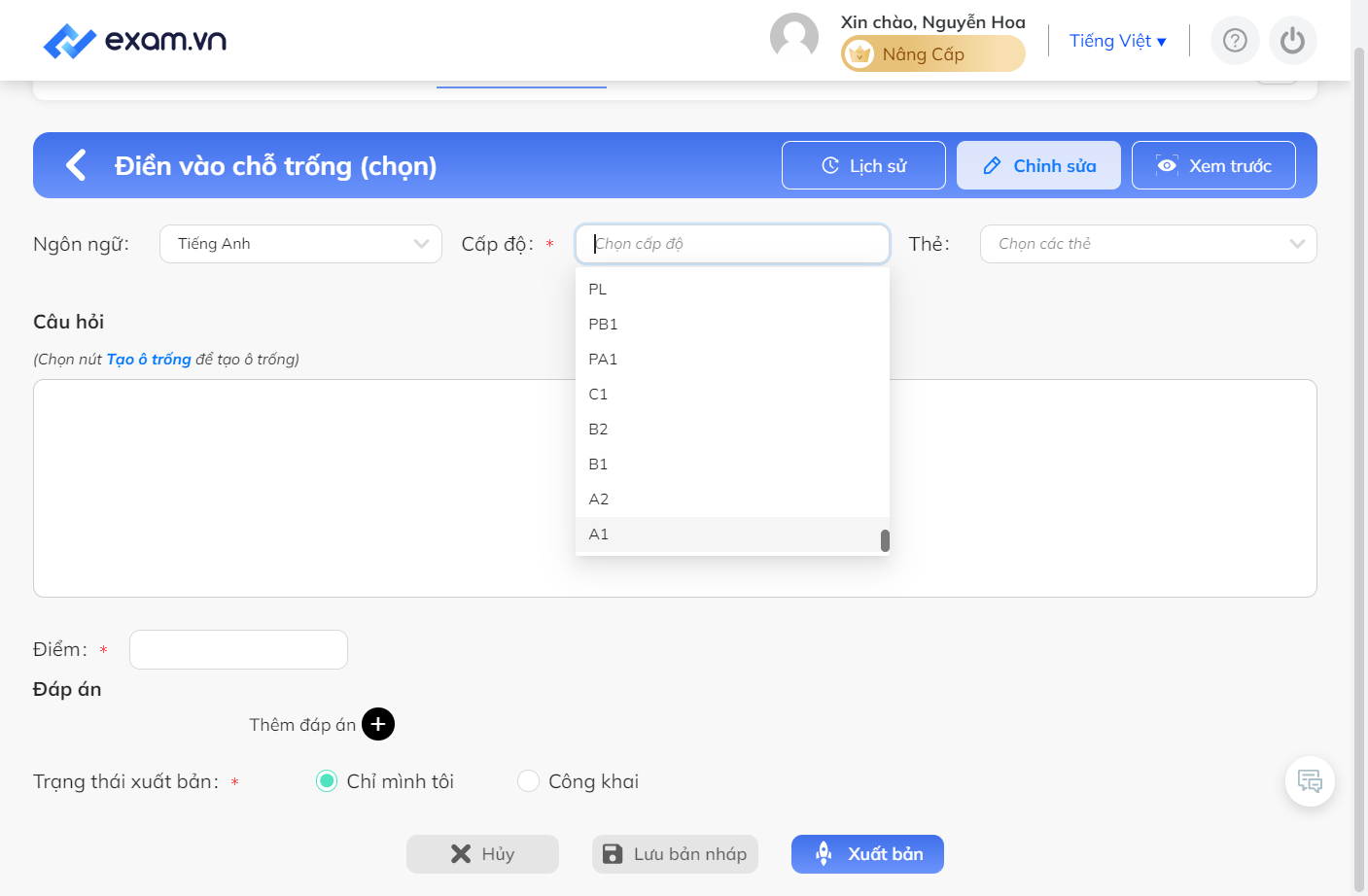Open the Tiếng Việt language dropdown
This screenshot has height=896, width=1368.
click(x=1117, y=41)
